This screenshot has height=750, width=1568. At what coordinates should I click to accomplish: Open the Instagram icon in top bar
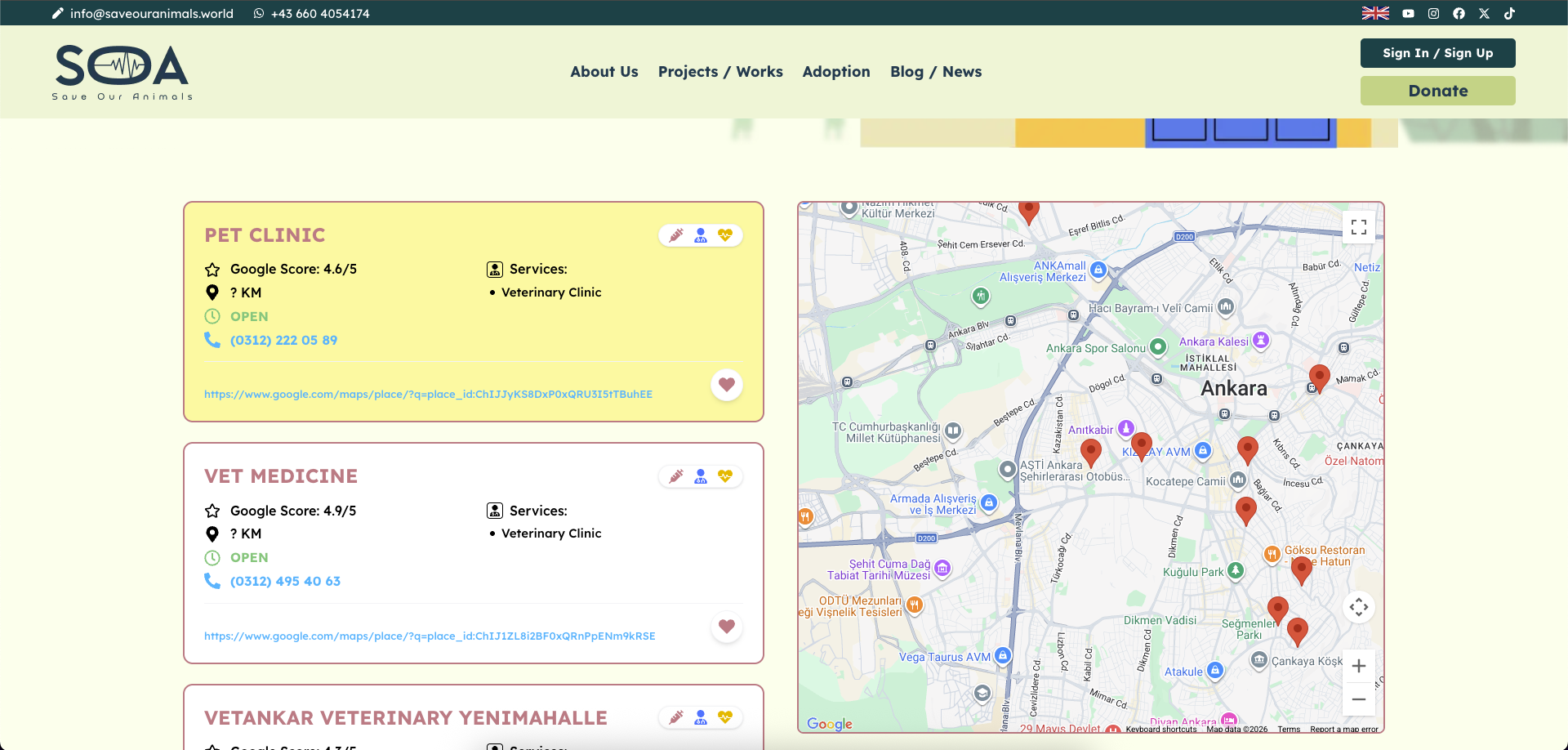pos(1433,13)
